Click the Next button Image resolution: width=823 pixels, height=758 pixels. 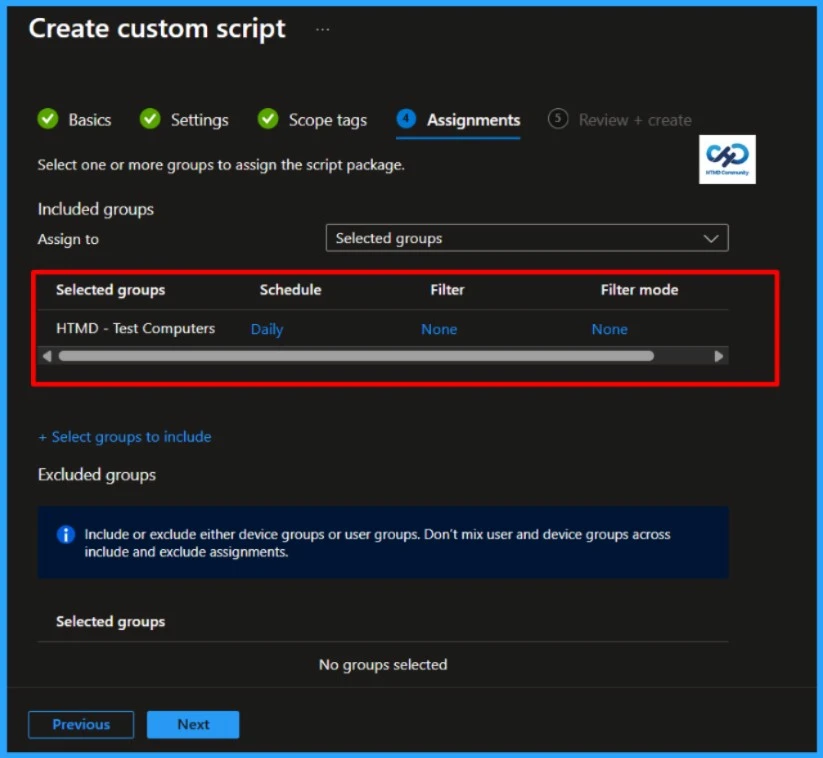pos(193,724)
